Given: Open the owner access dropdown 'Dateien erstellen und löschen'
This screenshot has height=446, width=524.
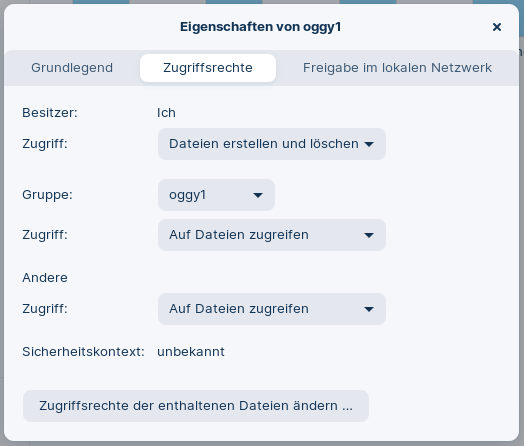Looking at the screenshot, I should 272,144.
